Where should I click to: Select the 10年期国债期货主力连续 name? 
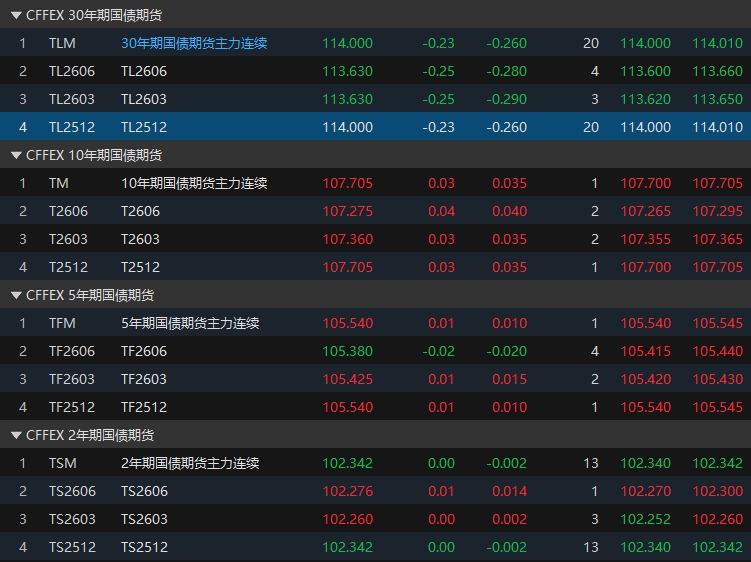[194, 183]
